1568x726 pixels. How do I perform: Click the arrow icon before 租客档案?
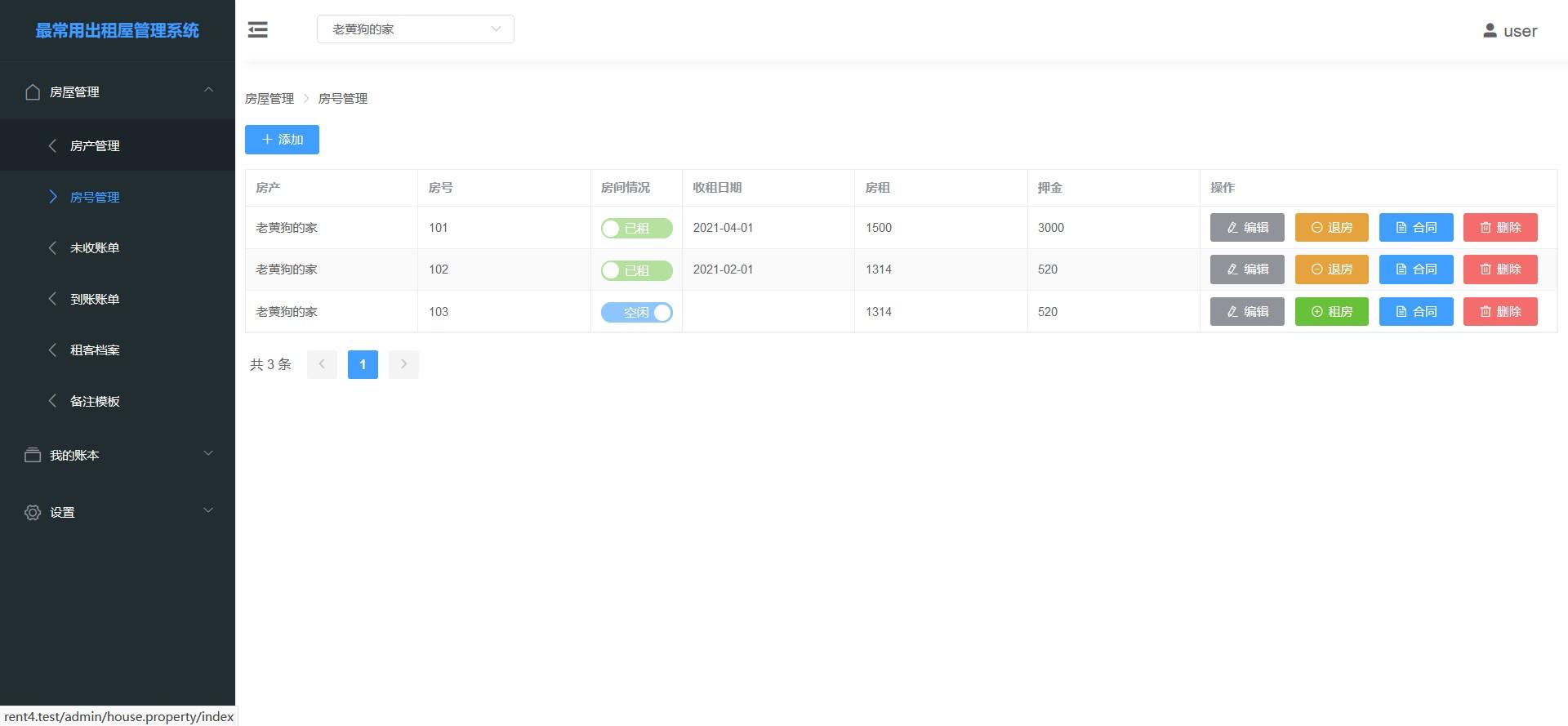point(53,350)
